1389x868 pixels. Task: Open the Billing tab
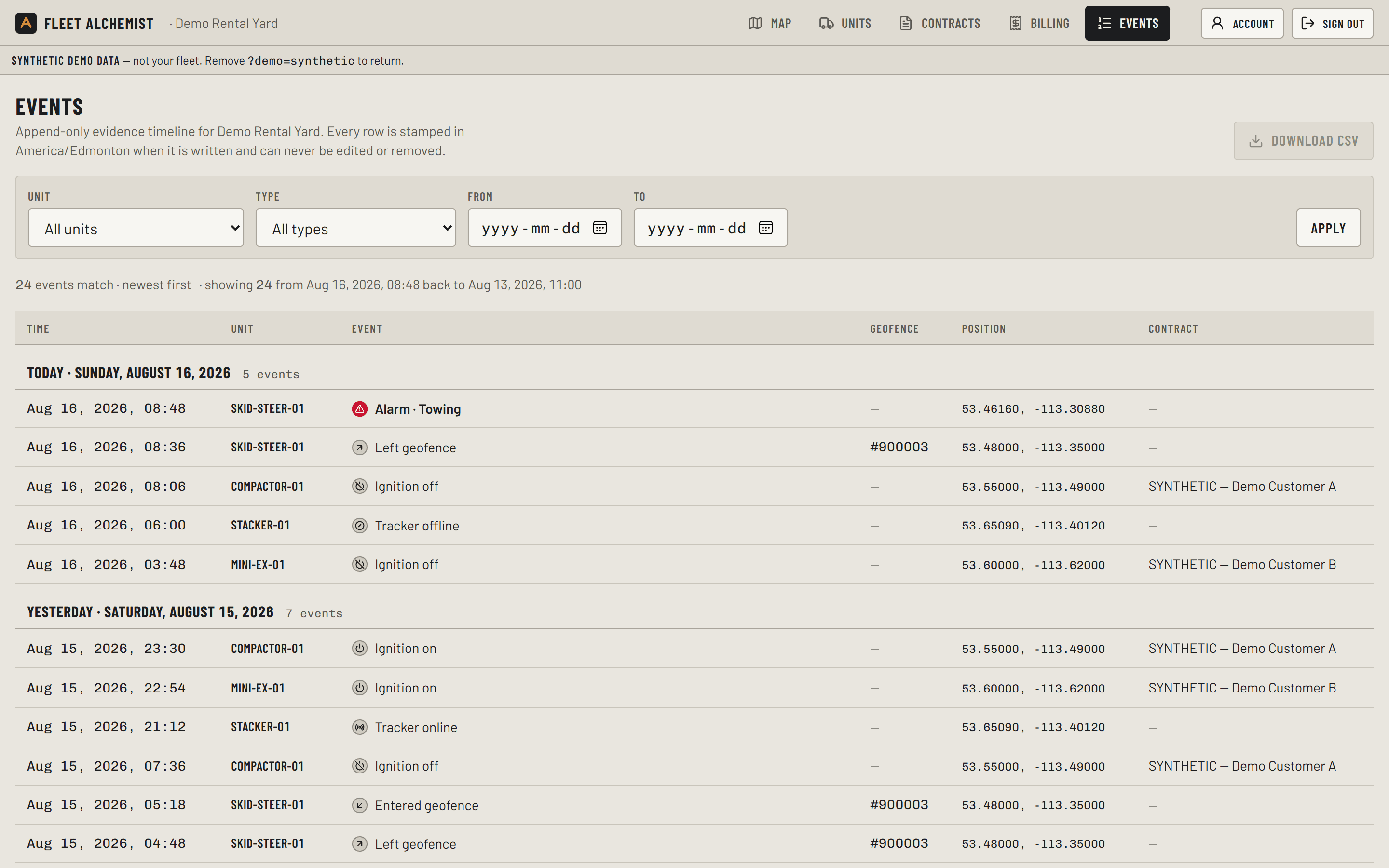click(1039, 23)
